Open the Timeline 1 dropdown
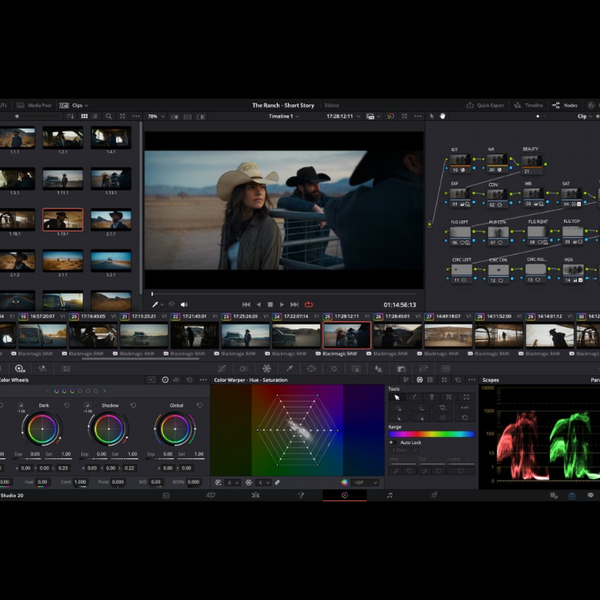The image size is (600, 600). (x=284, y=116)
